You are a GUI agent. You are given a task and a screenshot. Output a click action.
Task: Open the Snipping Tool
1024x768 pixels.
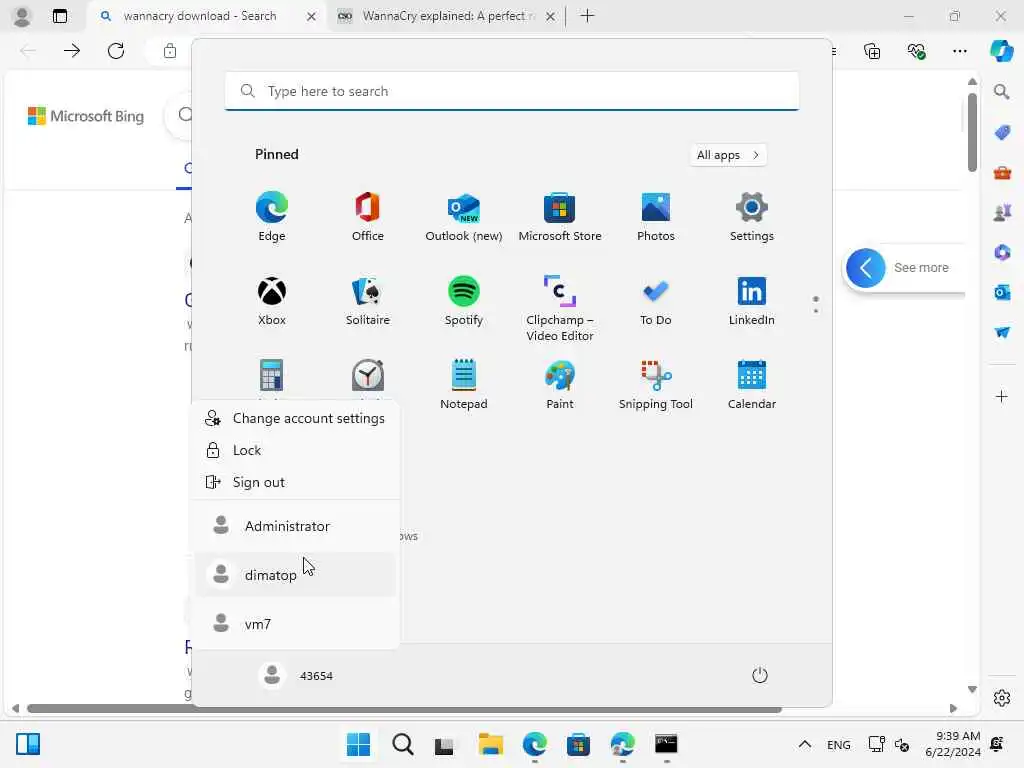click(656, 385)
